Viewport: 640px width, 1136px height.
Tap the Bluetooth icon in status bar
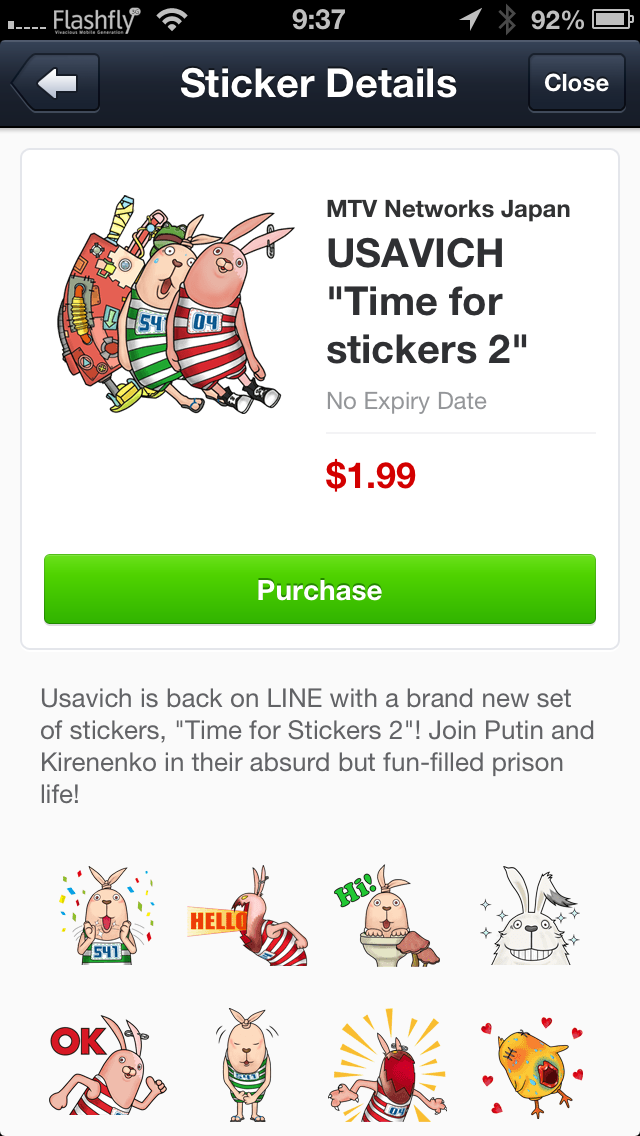pos(507,20)
